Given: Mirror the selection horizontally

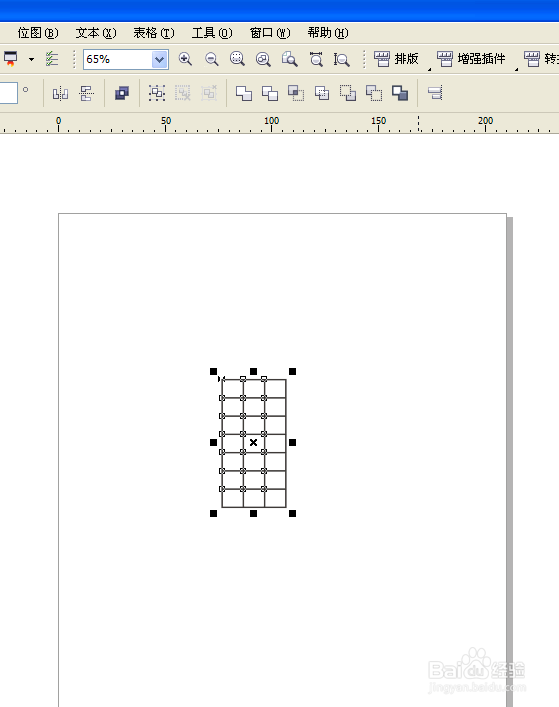Looking at the screenshot, I should point(60,93).
